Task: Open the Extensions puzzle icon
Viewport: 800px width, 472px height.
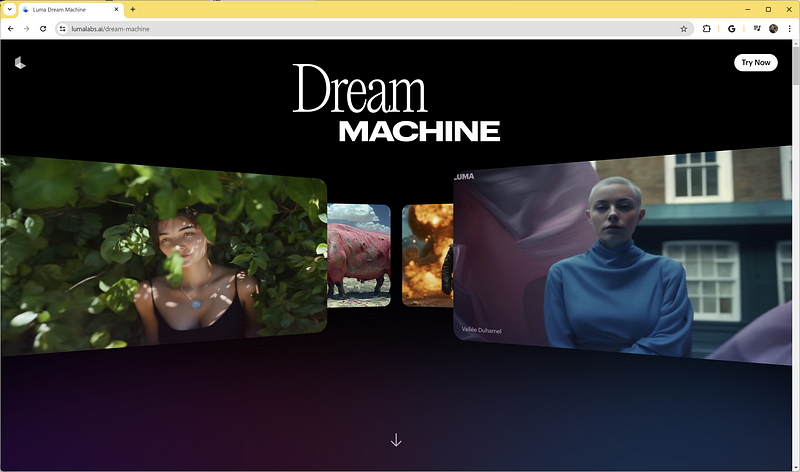Action: [x=707, y=29]
